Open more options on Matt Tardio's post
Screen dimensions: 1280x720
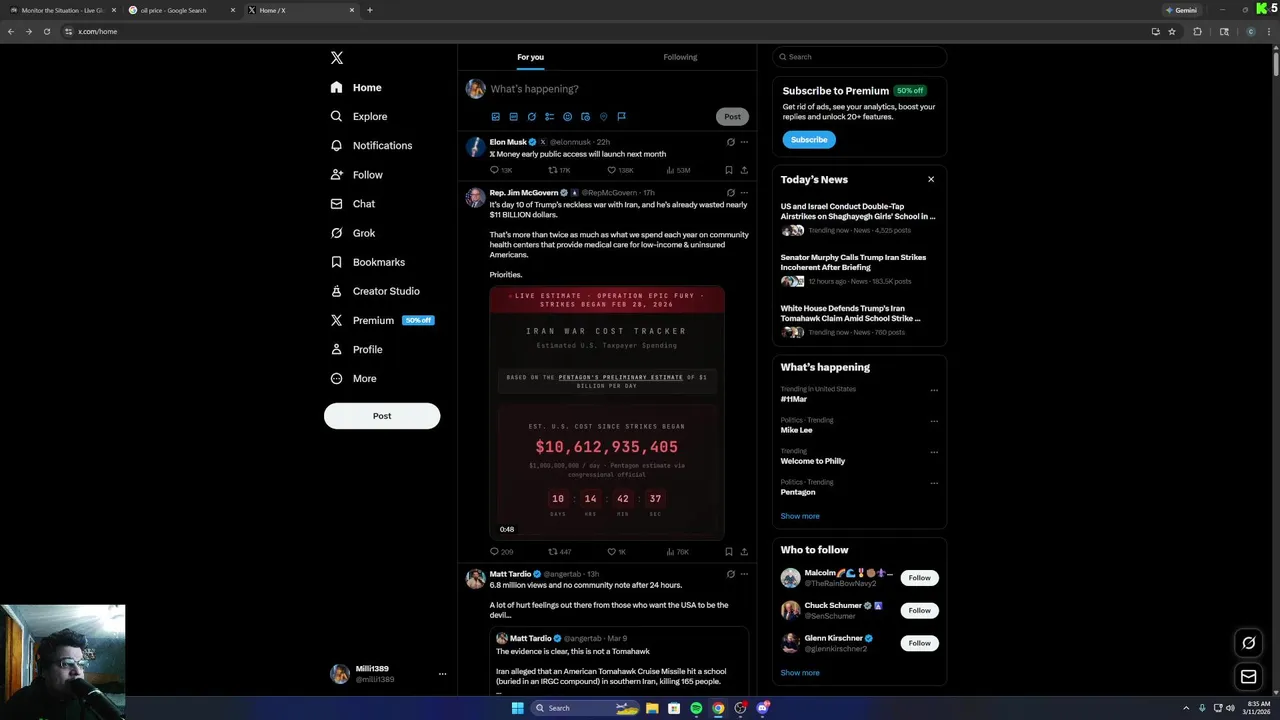coord(744,574)
